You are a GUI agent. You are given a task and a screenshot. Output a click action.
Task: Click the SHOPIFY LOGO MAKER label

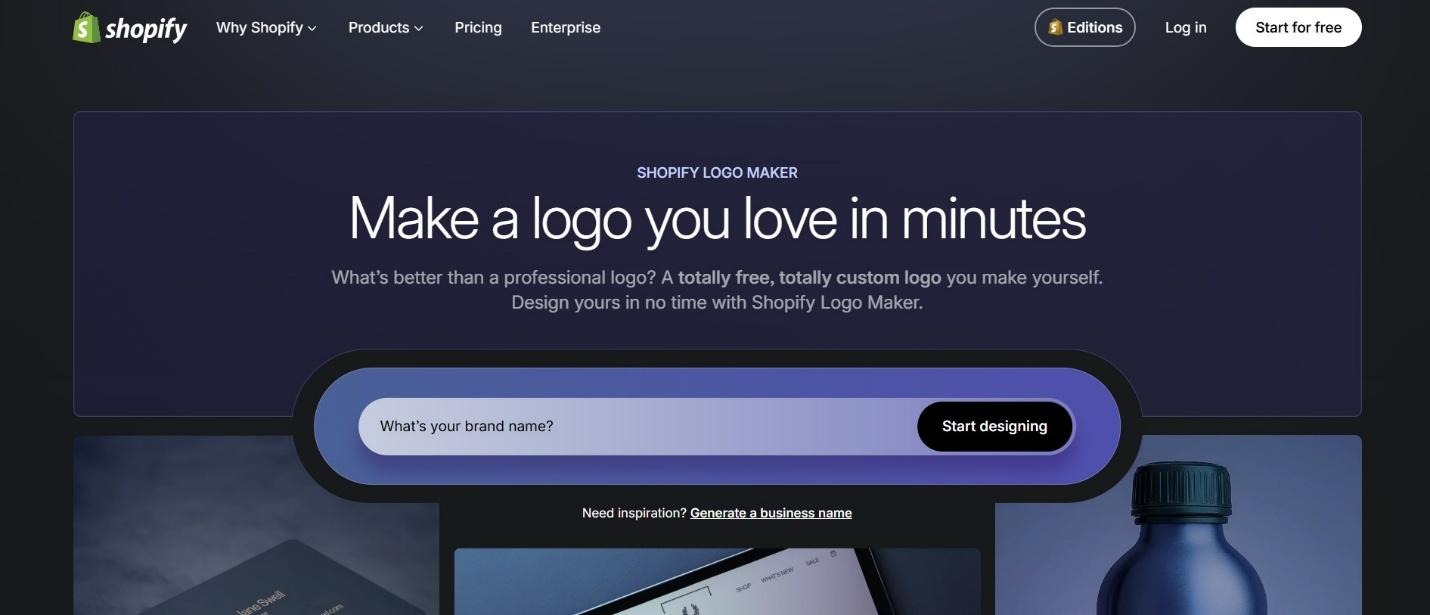[x=717, y=173]
